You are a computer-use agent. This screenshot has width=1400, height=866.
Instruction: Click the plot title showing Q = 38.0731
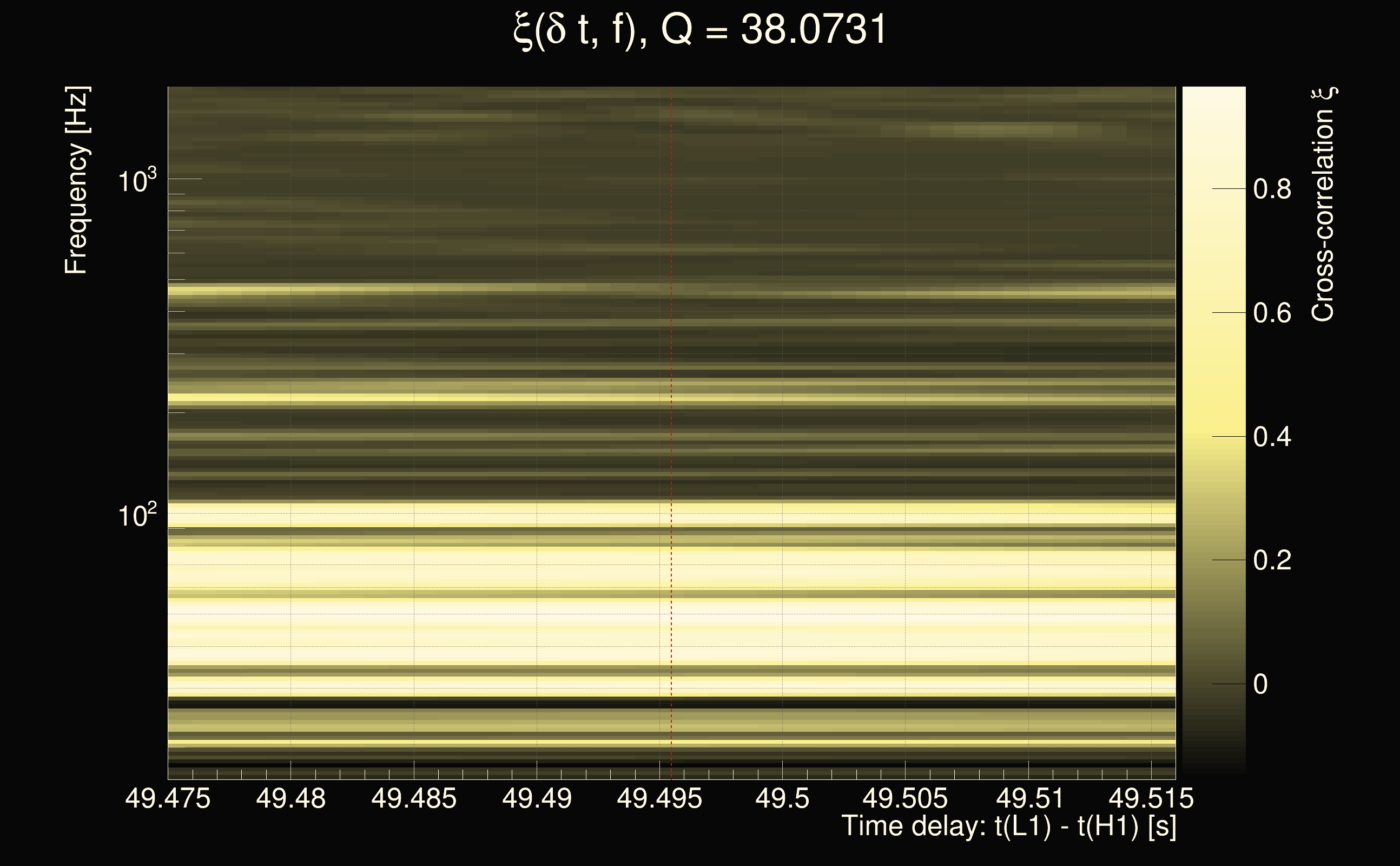[x=699, y=30]
